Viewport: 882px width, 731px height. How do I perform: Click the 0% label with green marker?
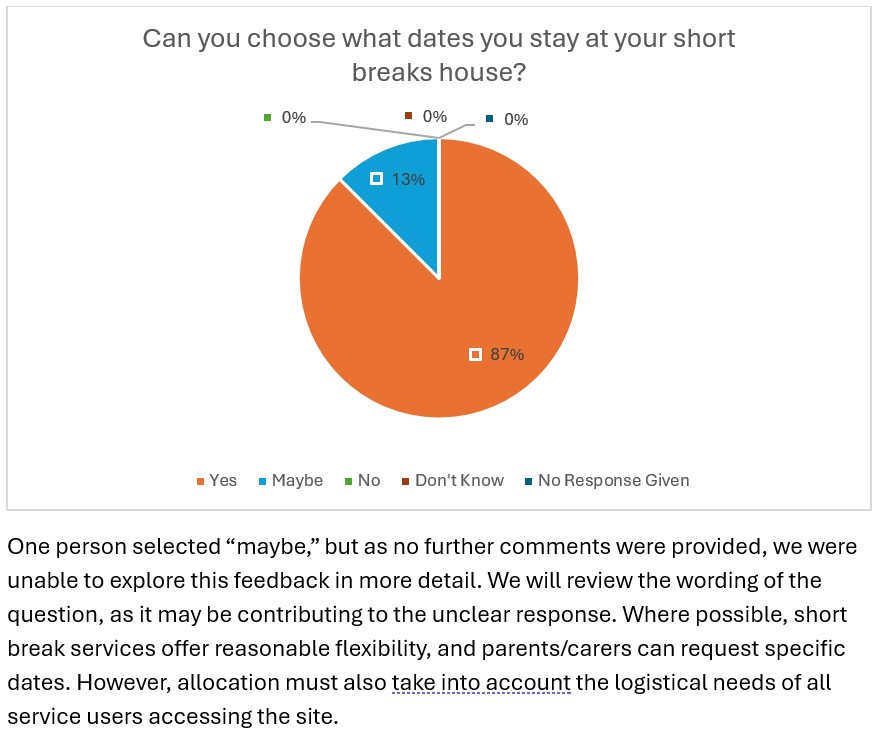coord(293,117)
